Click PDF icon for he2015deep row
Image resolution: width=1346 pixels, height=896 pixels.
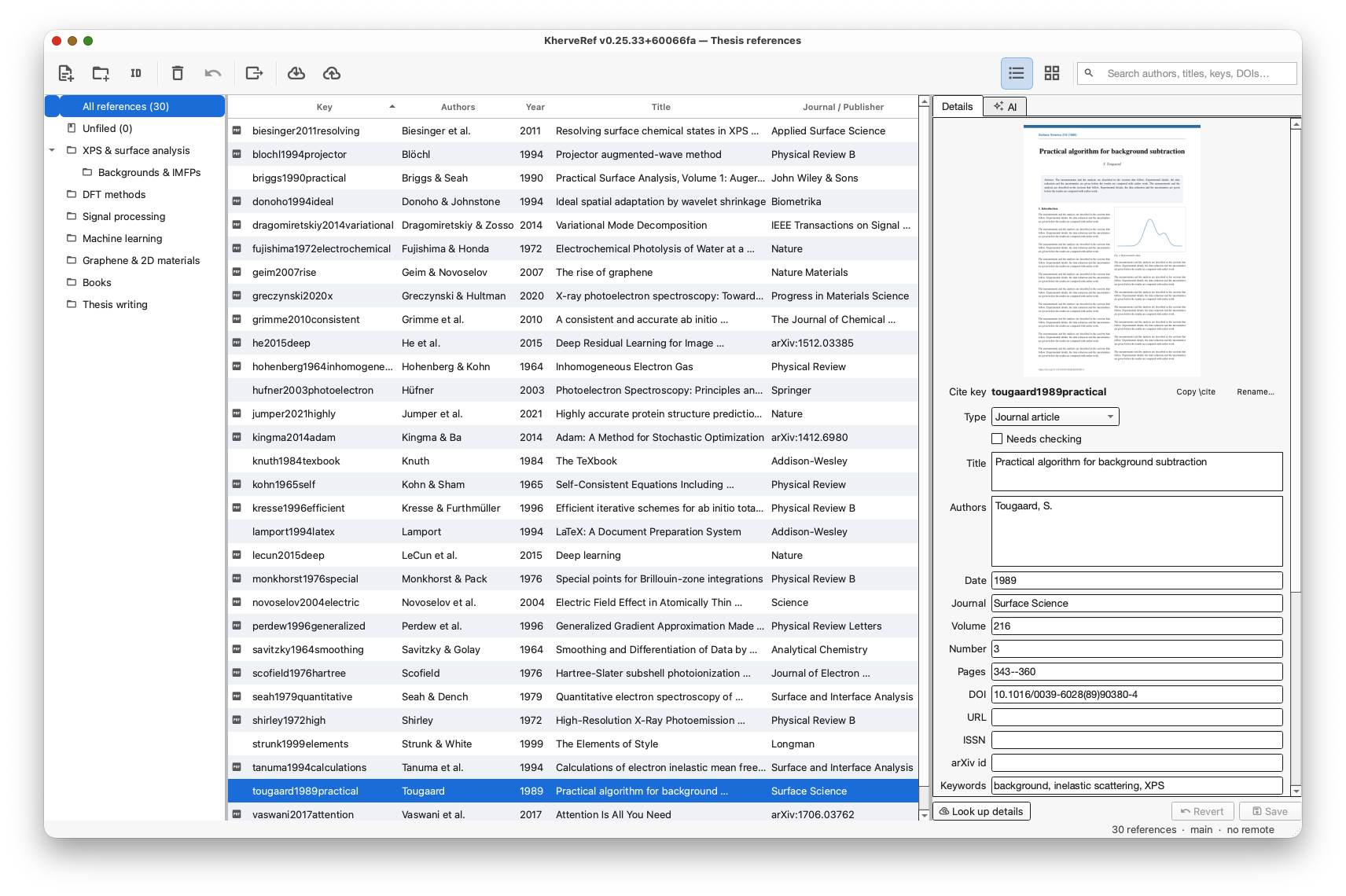[237, 343]
